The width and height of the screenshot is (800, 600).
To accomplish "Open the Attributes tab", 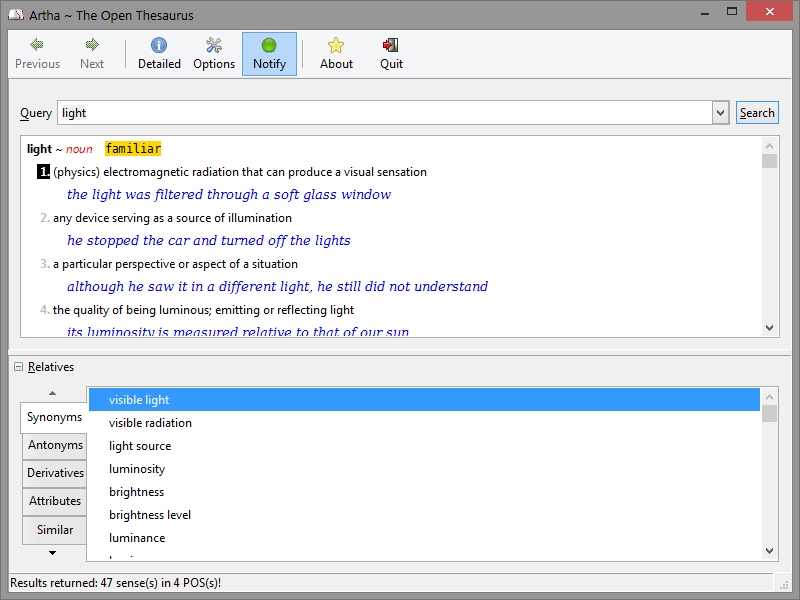I will pos(55,501).
